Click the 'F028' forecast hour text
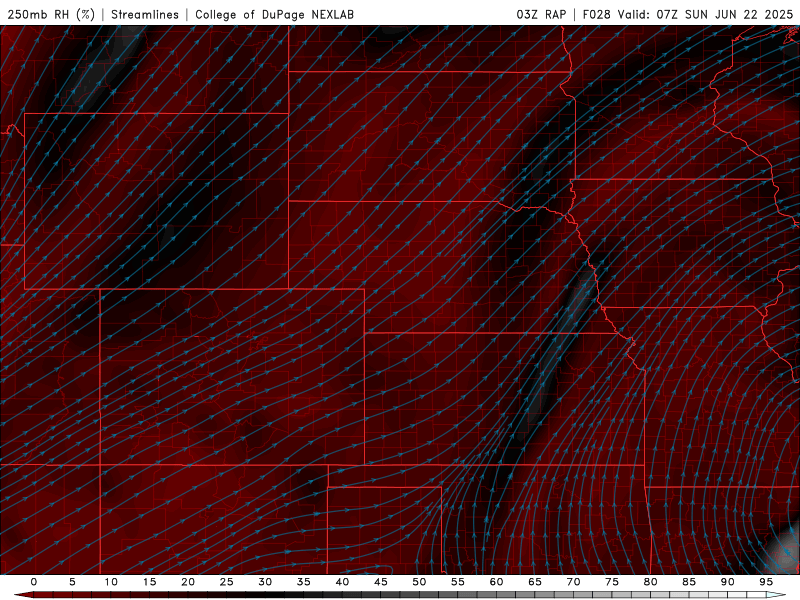The height and width of the screenshot is (600, 800). 596,14
